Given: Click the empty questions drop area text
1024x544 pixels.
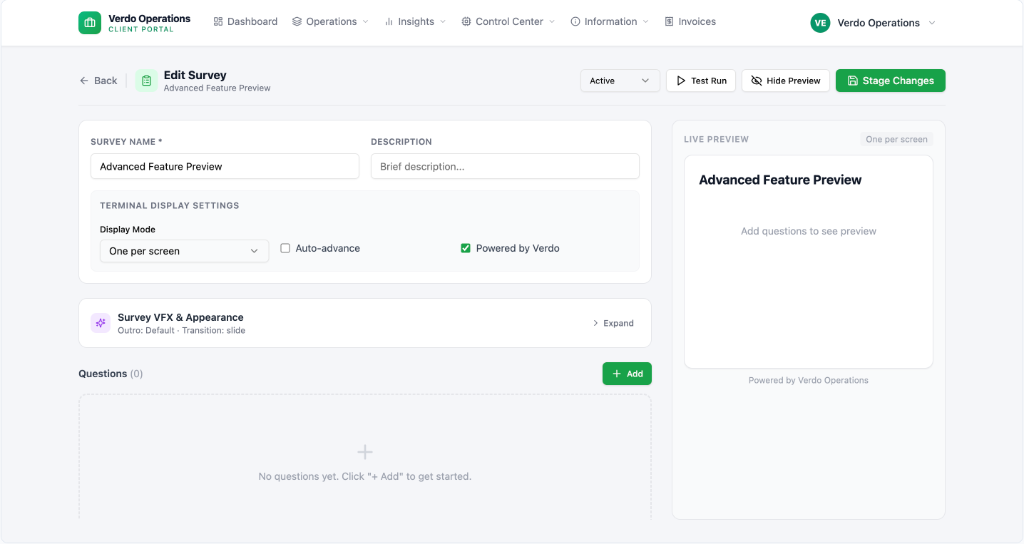Looking at the screenshot, I should (365, 476).
